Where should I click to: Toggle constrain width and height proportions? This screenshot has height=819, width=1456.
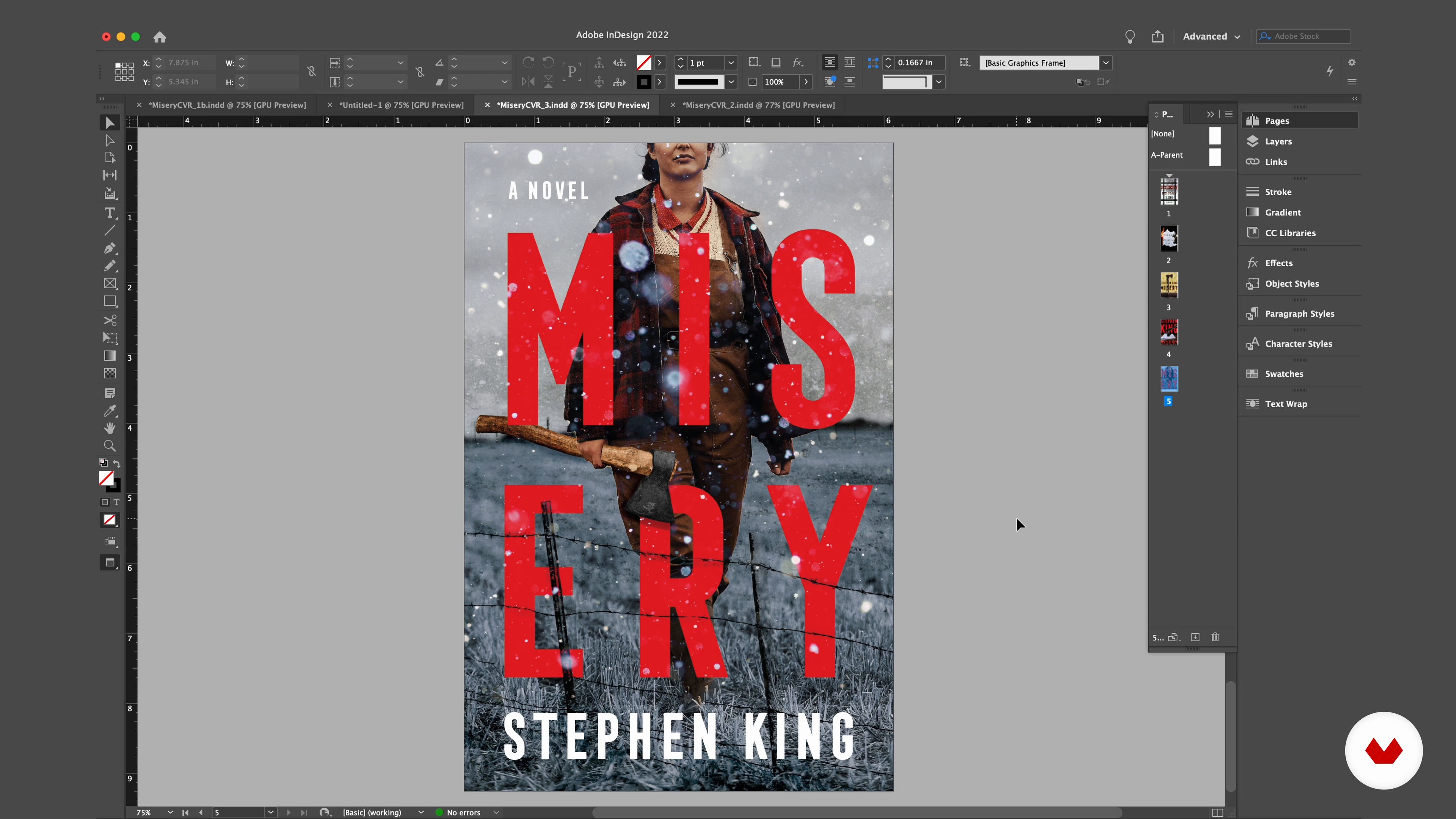[311, 71]
